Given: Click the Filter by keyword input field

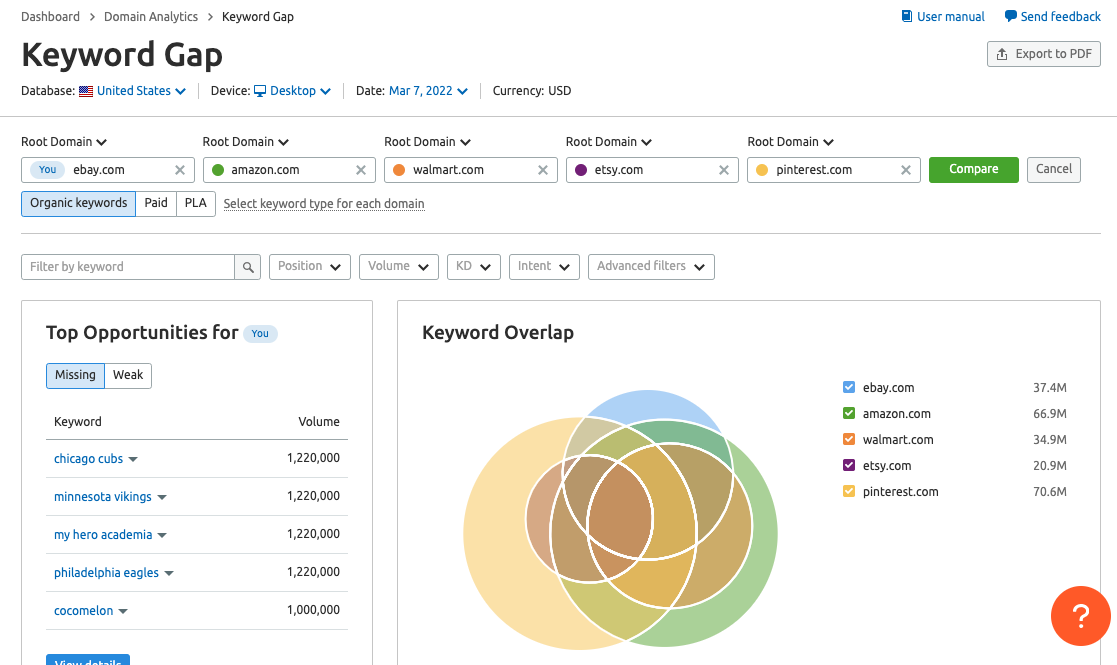Looking at the screenshot, I should [128, 267].
